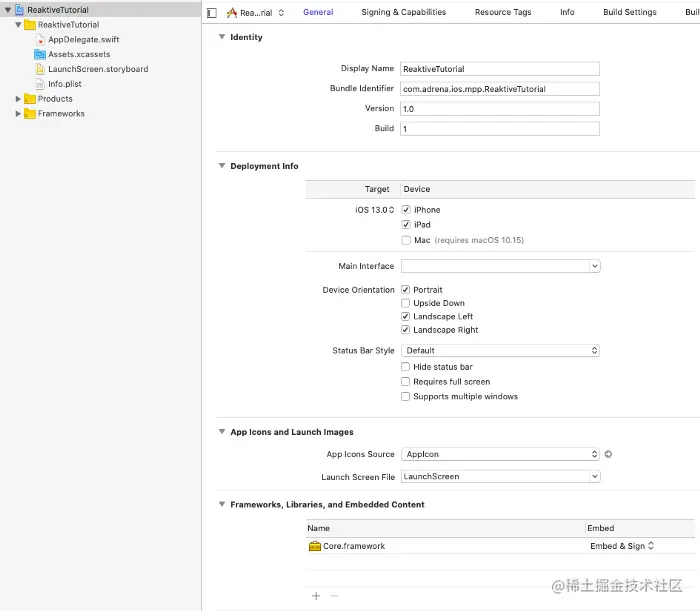Open the Status Bar Style popup
Viewport: 700px width, 611px height.
tap(500, 351)
